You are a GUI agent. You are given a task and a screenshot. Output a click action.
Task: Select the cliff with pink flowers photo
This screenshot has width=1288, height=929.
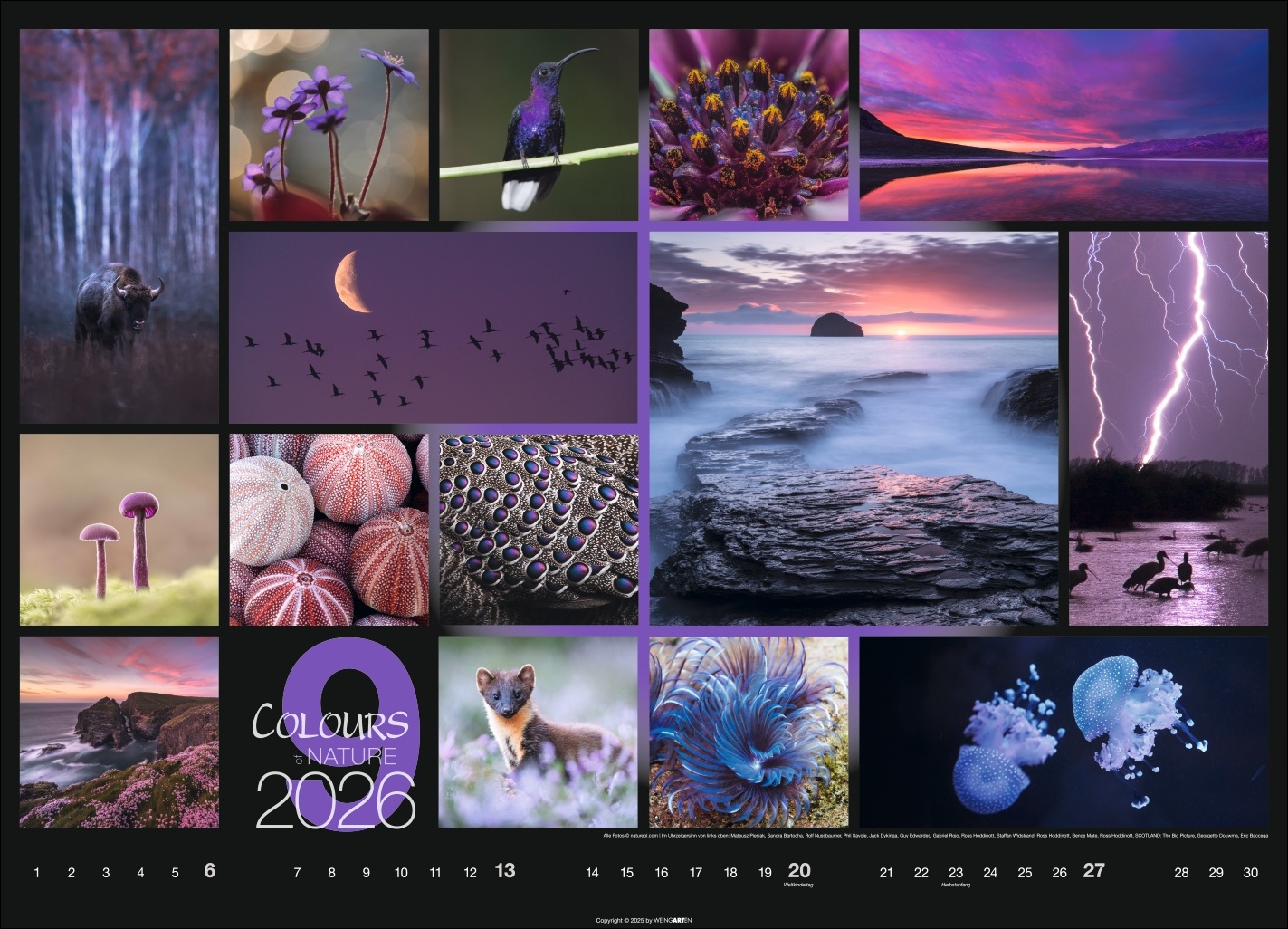119,732
